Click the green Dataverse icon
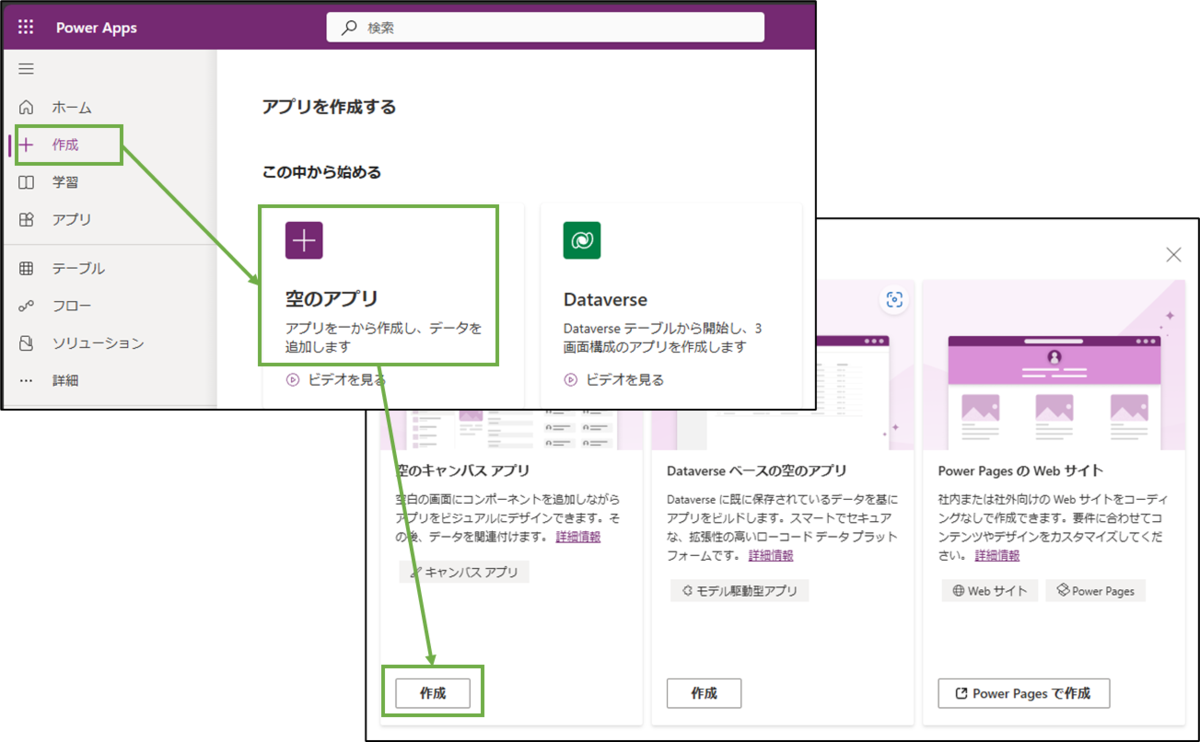Viewport: 1200px width, 742px height. pos(581,240)
